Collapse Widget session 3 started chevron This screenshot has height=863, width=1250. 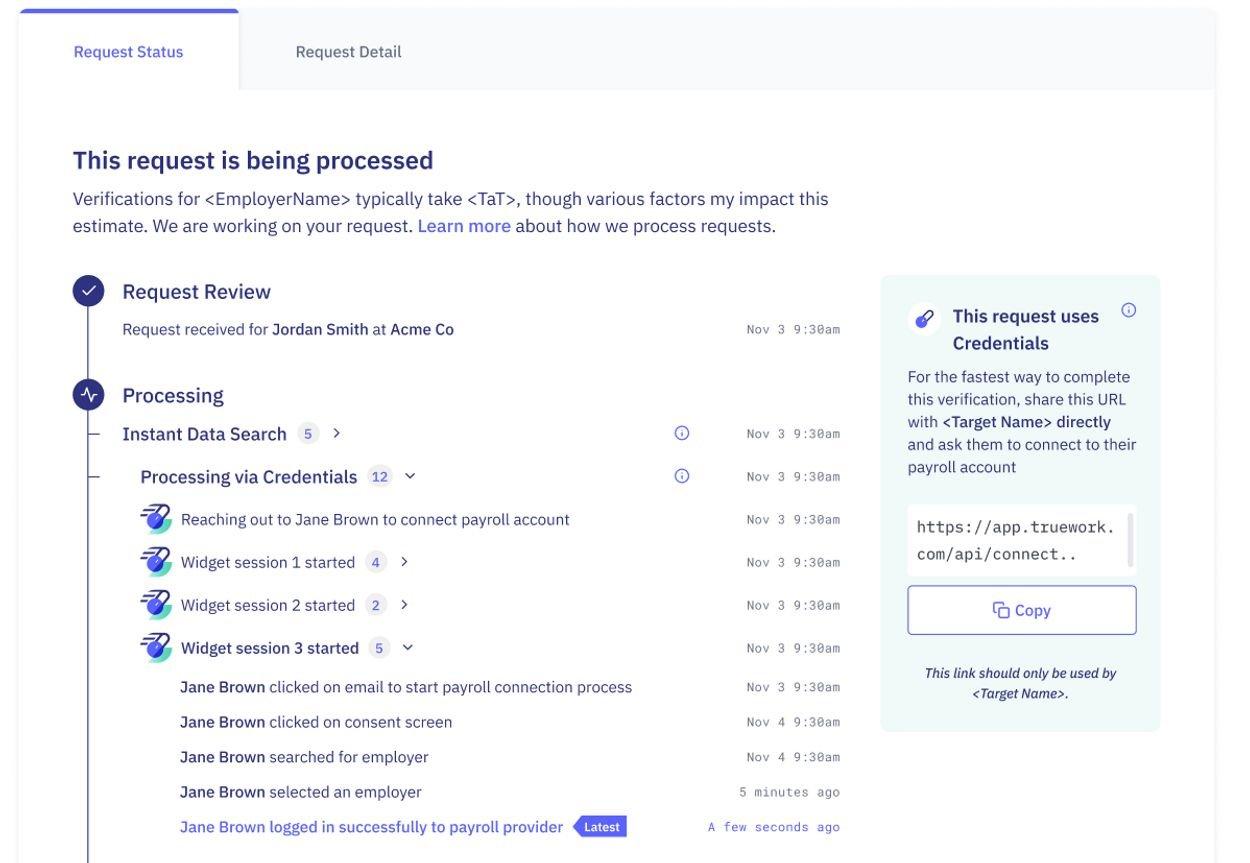408,648
